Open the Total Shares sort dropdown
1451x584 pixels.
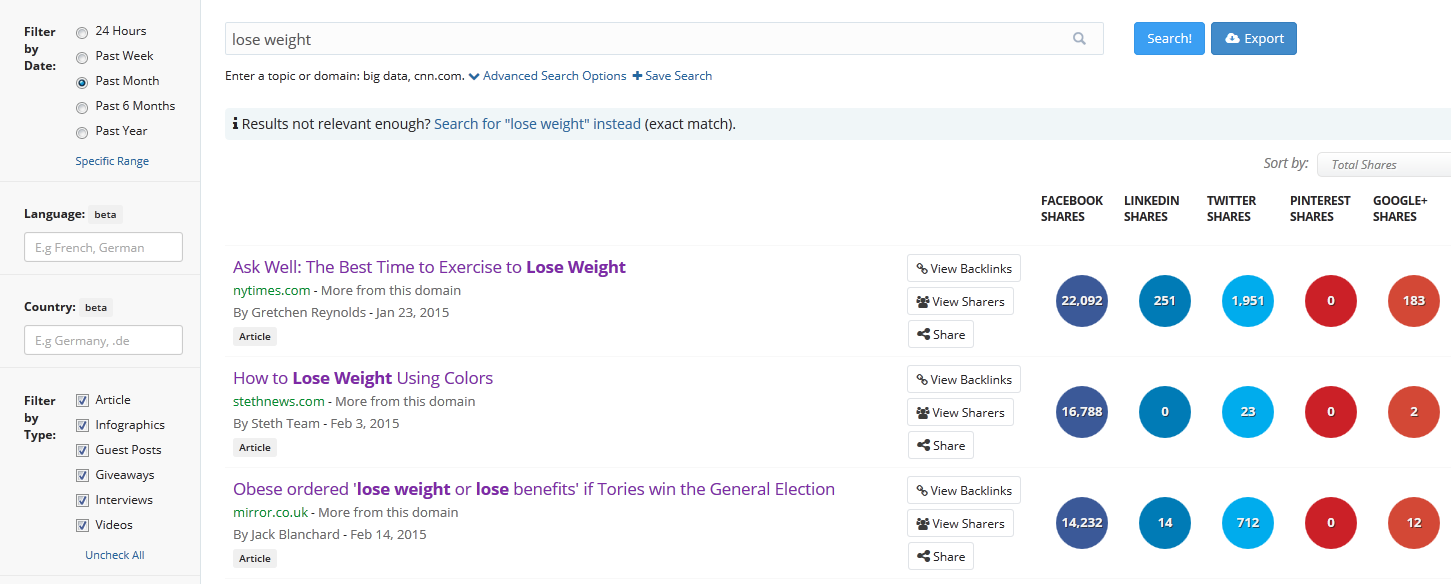point(1383,165)
